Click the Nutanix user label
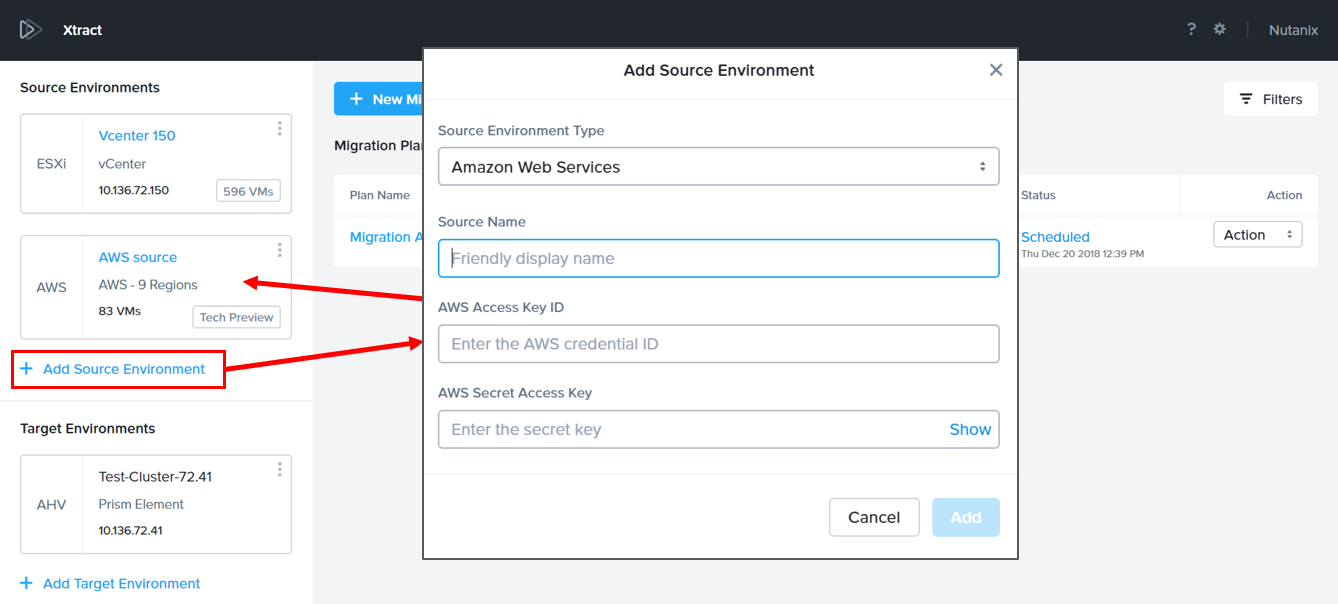 pyautogui.click(x=1293, y=30)
